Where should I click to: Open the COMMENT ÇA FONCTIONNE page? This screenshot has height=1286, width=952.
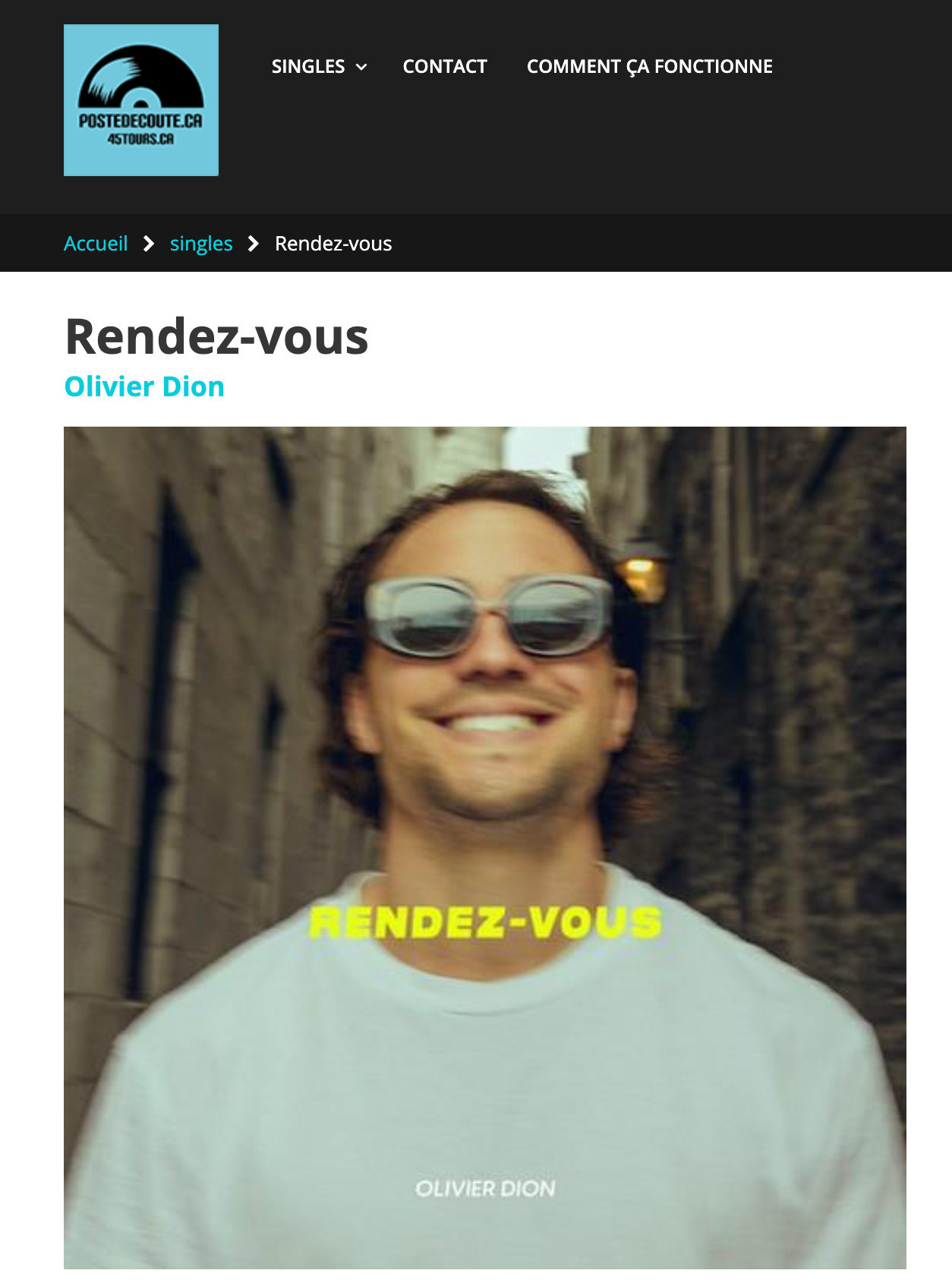pyautogui.click(x=650, y=67)
